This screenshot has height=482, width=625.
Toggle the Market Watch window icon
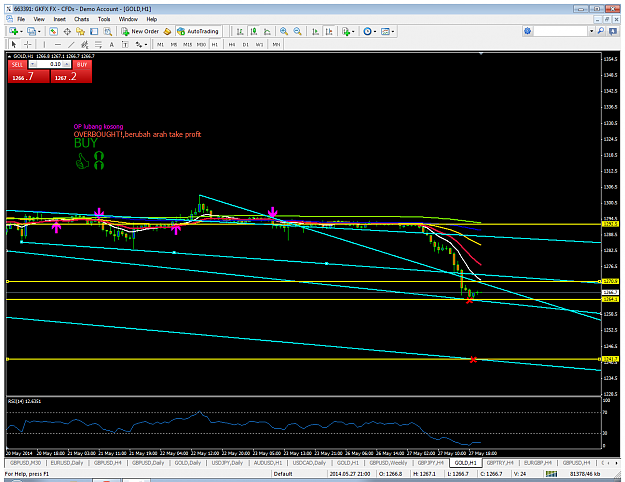[53, 31]
